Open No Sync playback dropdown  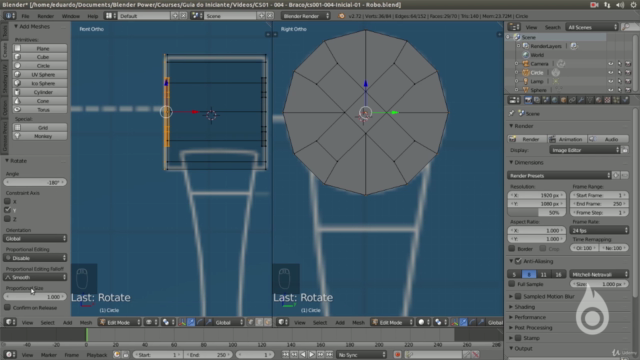pyautogui.click(x=362, y=355)
